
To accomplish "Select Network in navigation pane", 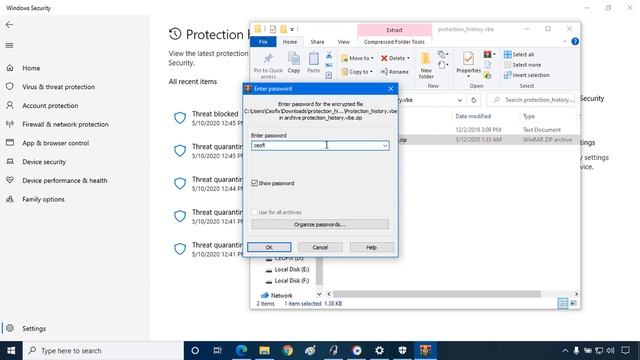I will coord(276,295).
